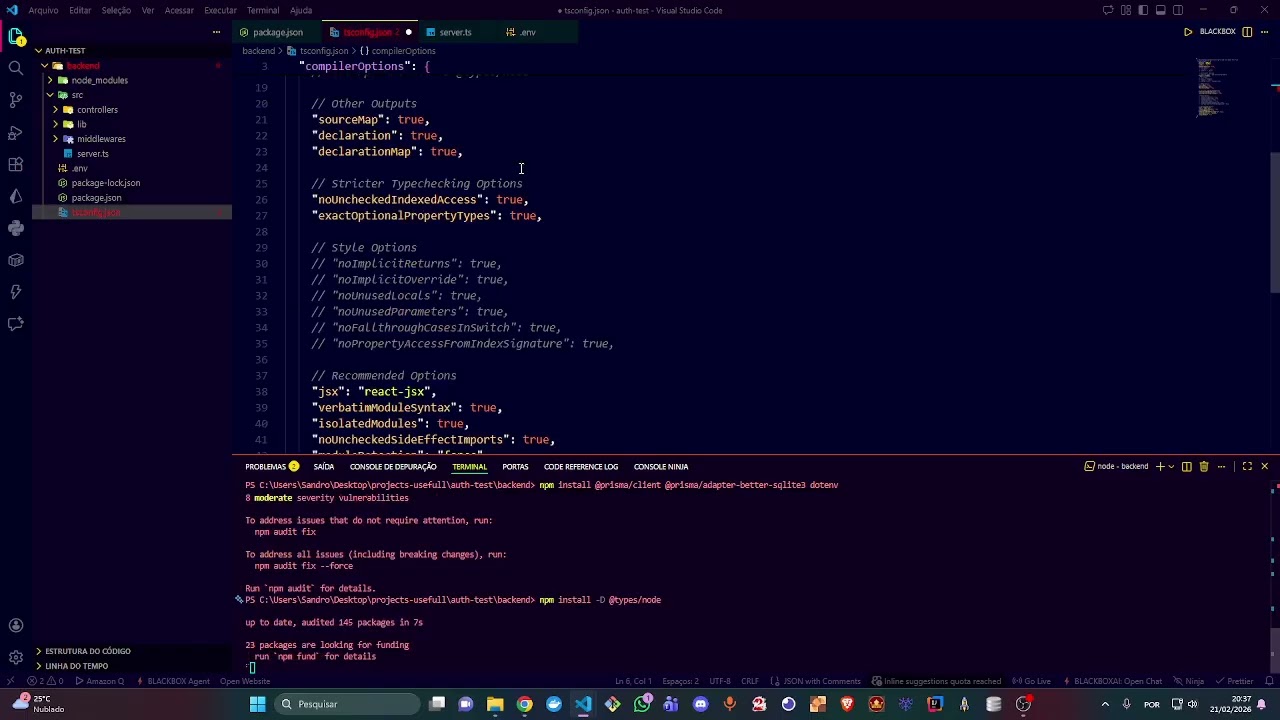1280x720 pixels.
Task: Open Run and Debug view
Action: click(15, 132)
